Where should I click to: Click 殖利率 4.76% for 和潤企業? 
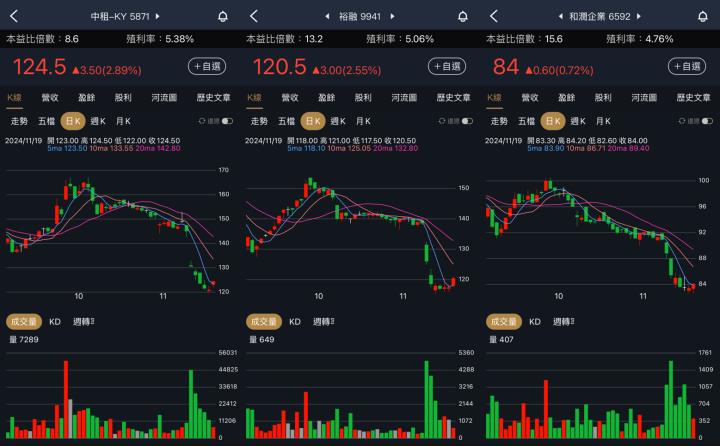640,39
